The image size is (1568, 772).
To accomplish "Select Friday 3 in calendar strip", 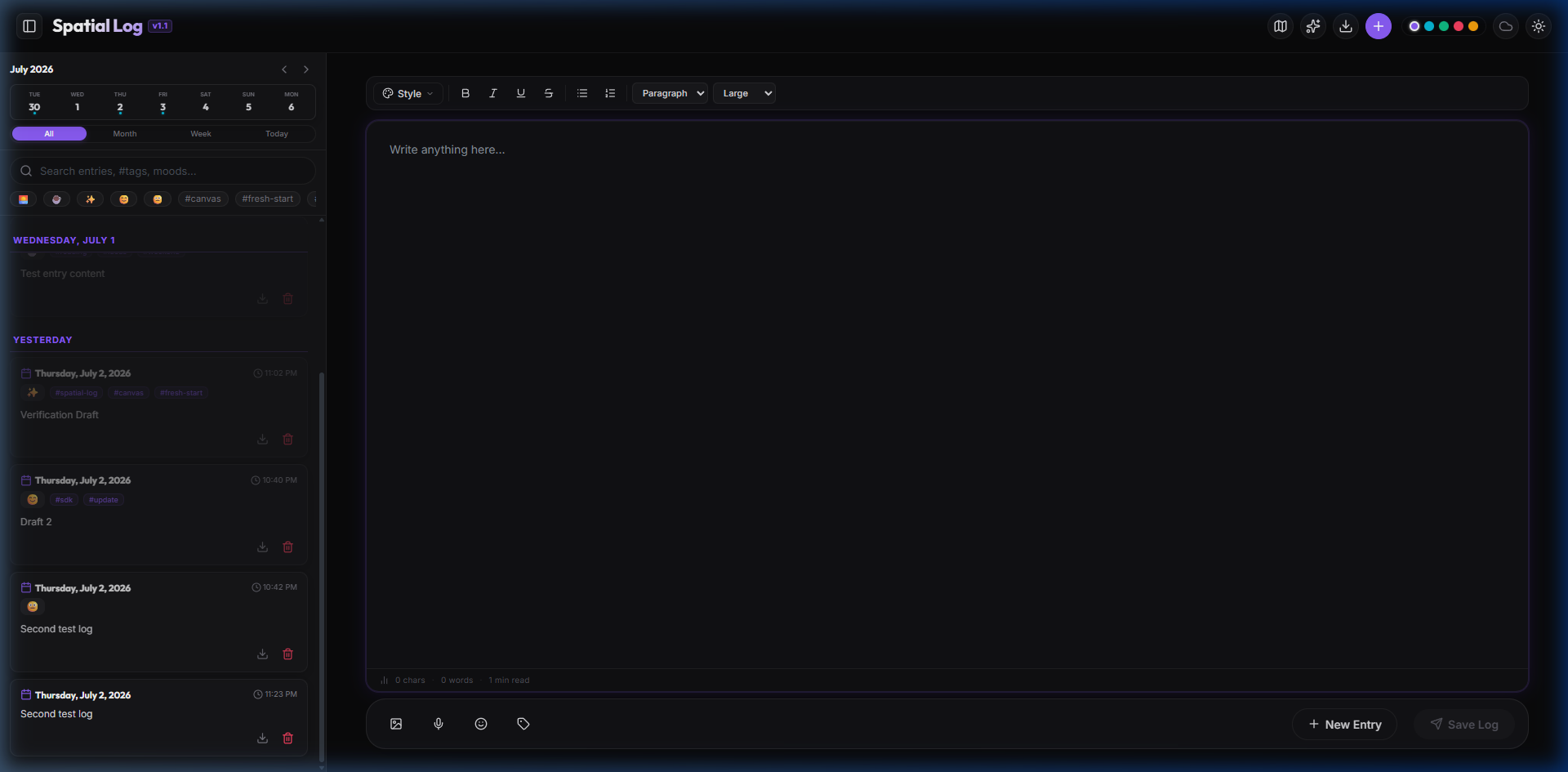I will pyautogui.click(x=163, y=103).
